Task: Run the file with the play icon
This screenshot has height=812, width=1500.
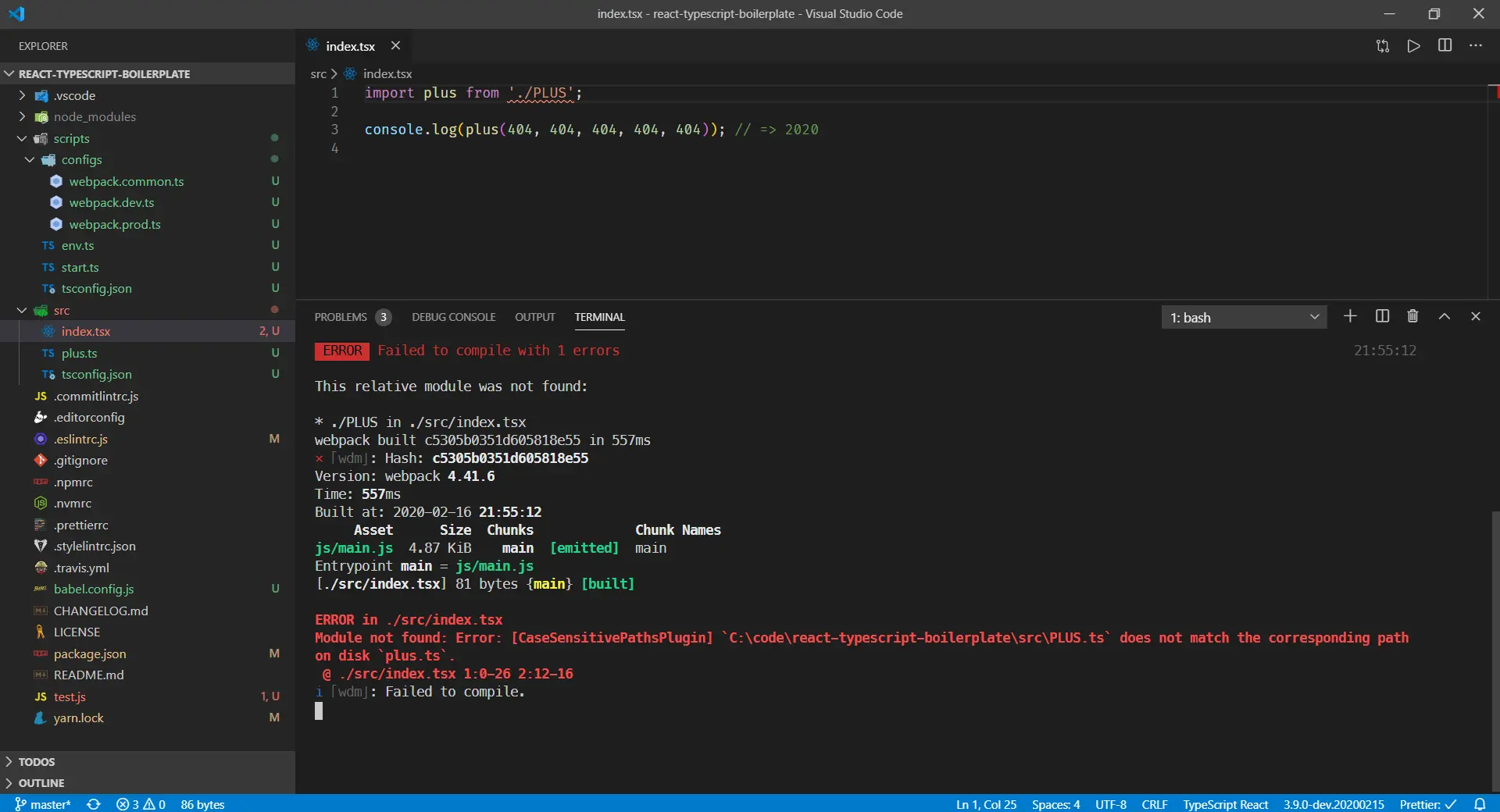Action: [x=1414, y=46]
